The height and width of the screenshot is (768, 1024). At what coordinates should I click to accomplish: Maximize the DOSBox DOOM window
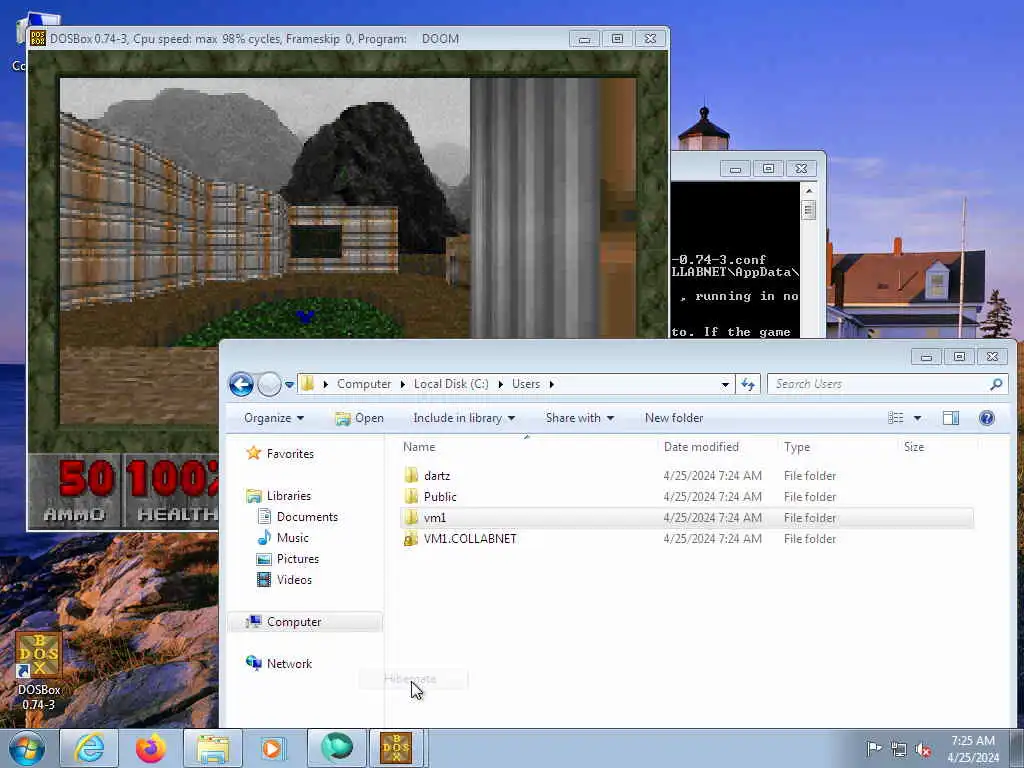pyautogui.click(x=617, y=39)
